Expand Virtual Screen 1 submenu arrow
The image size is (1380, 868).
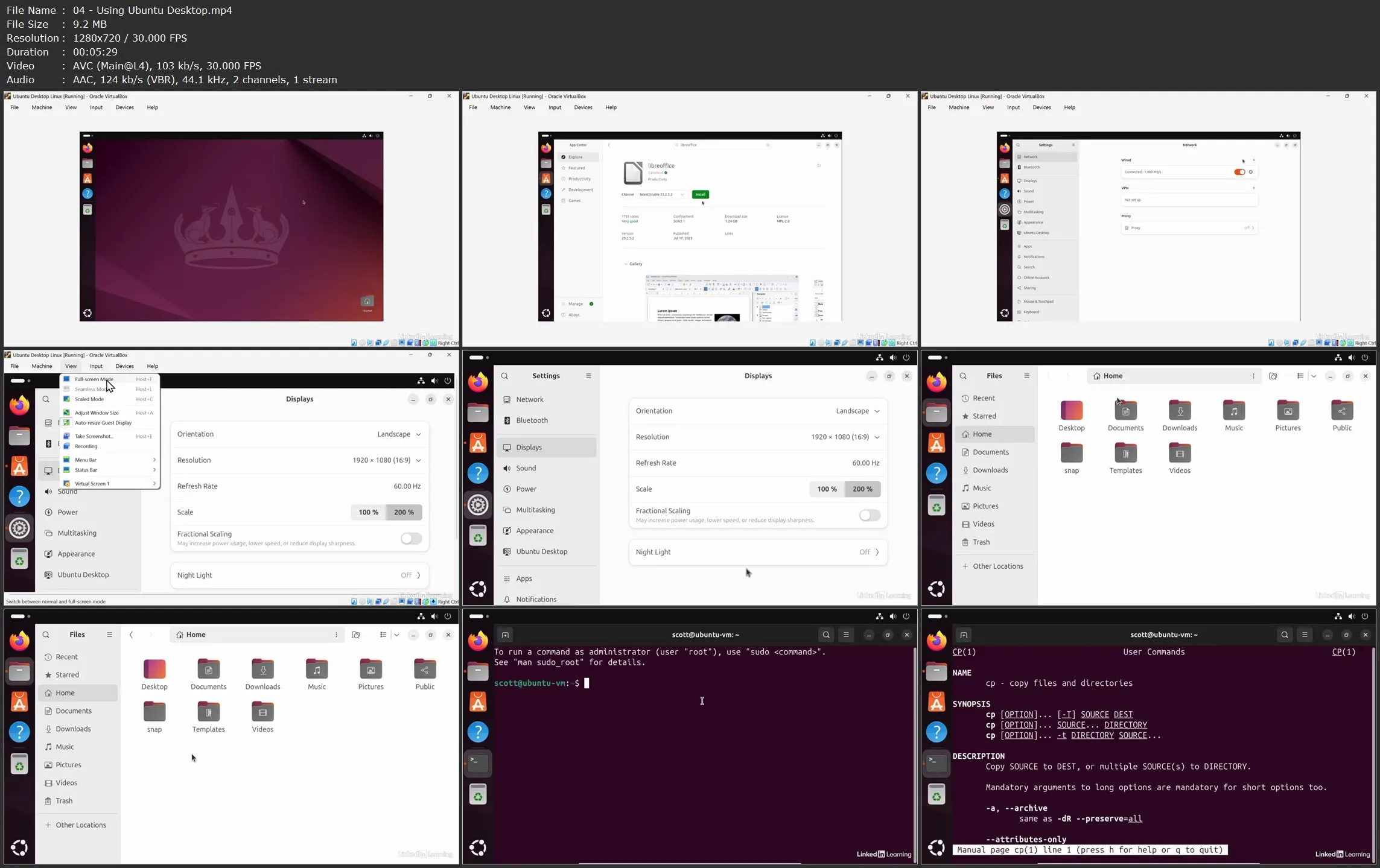pyautogui.click(x=154, y=483)
